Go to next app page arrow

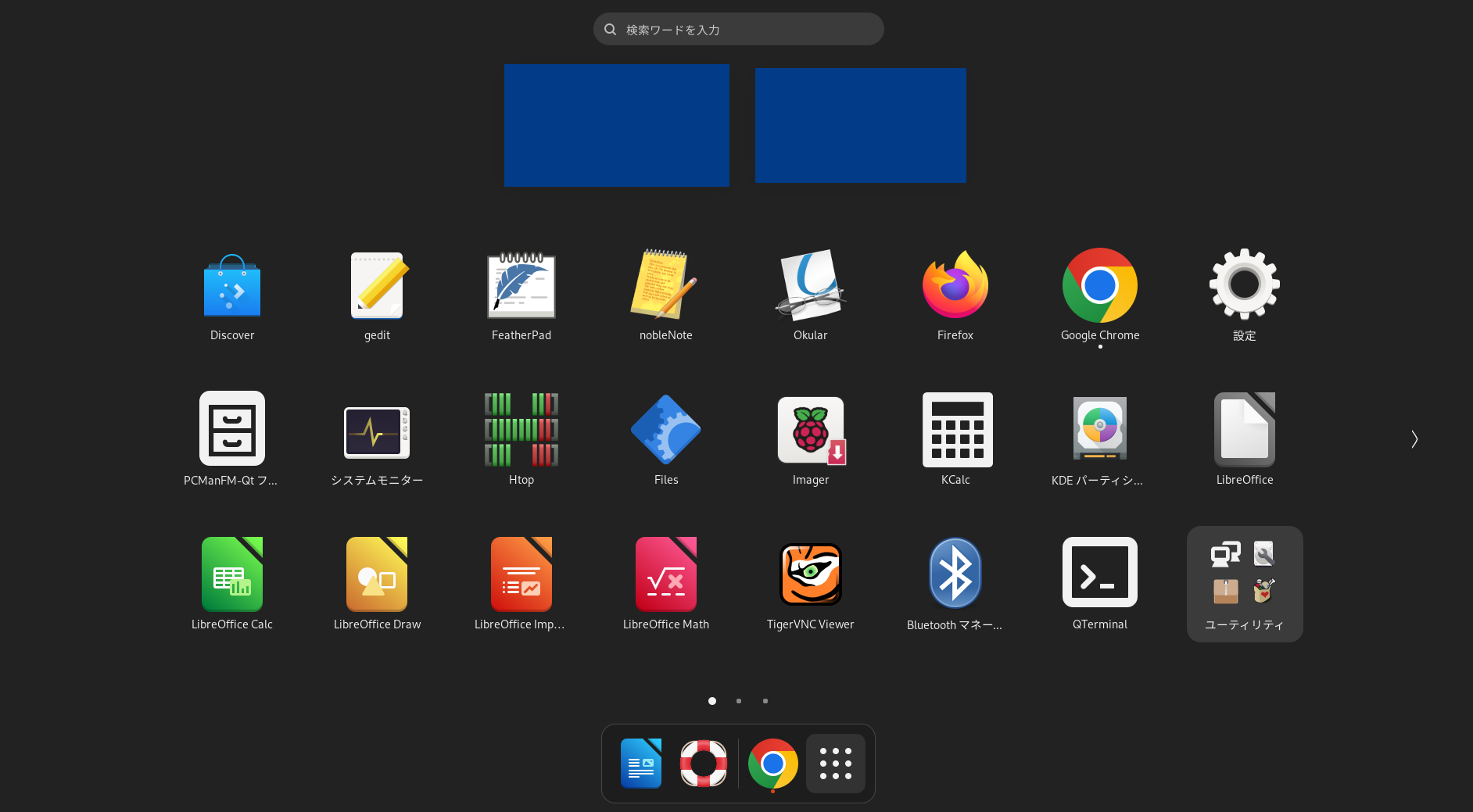pos(1414,439)
